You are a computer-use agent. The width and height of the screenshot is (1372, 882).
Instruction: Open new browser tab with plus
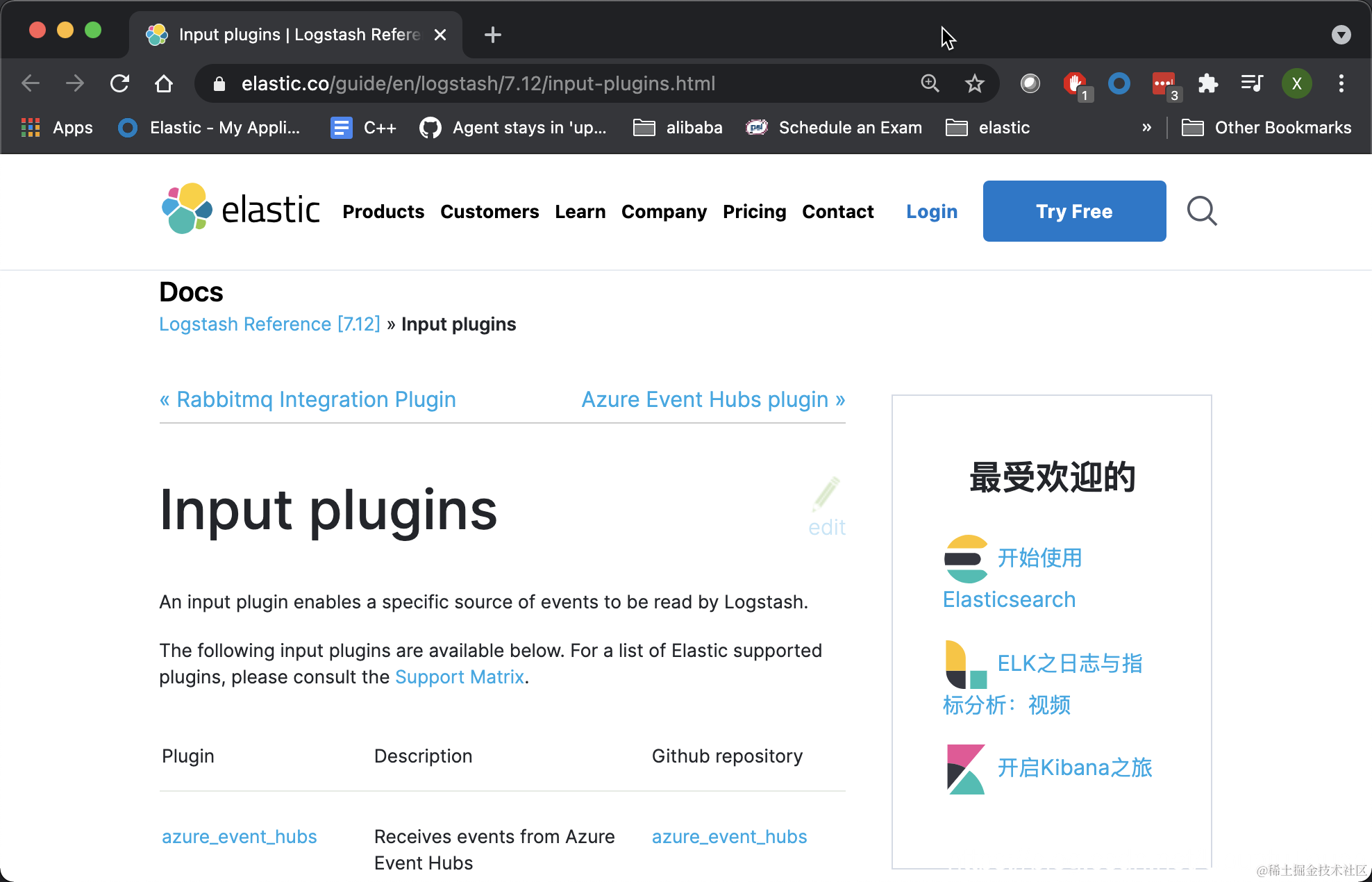[x=492, y=35]
